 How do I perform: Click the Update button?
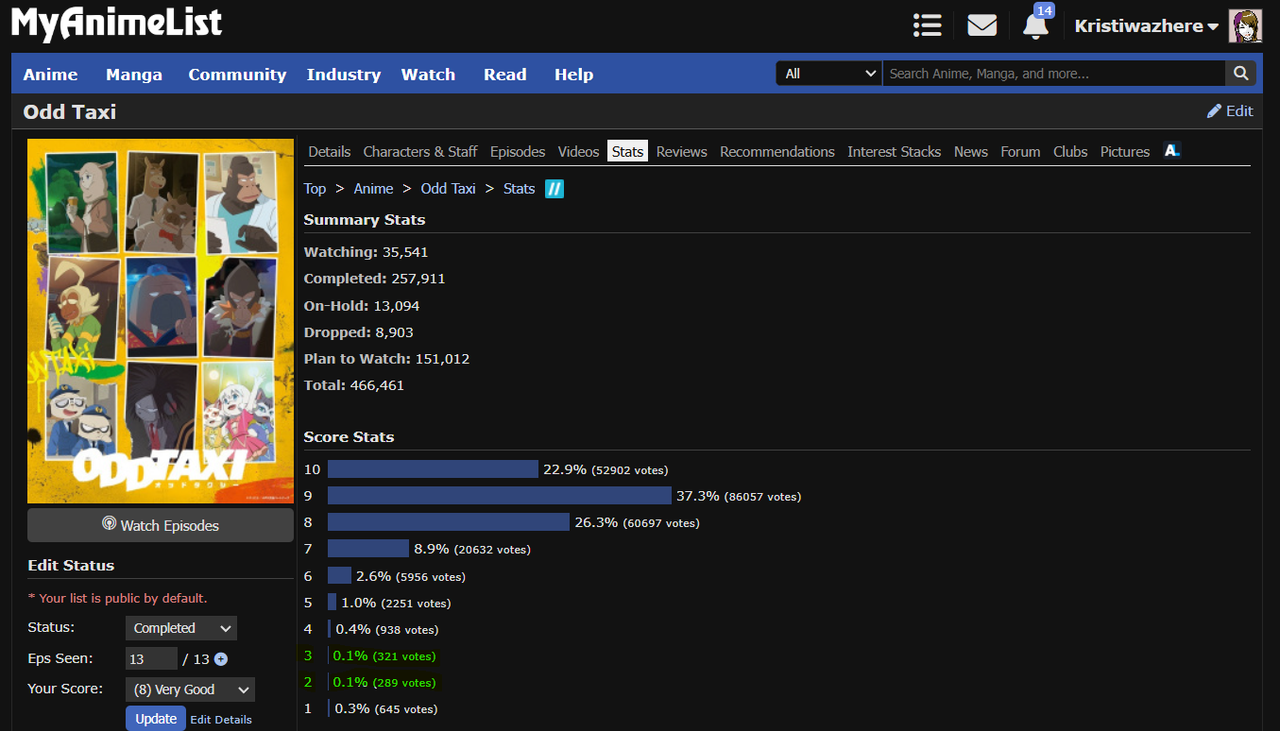156,718
